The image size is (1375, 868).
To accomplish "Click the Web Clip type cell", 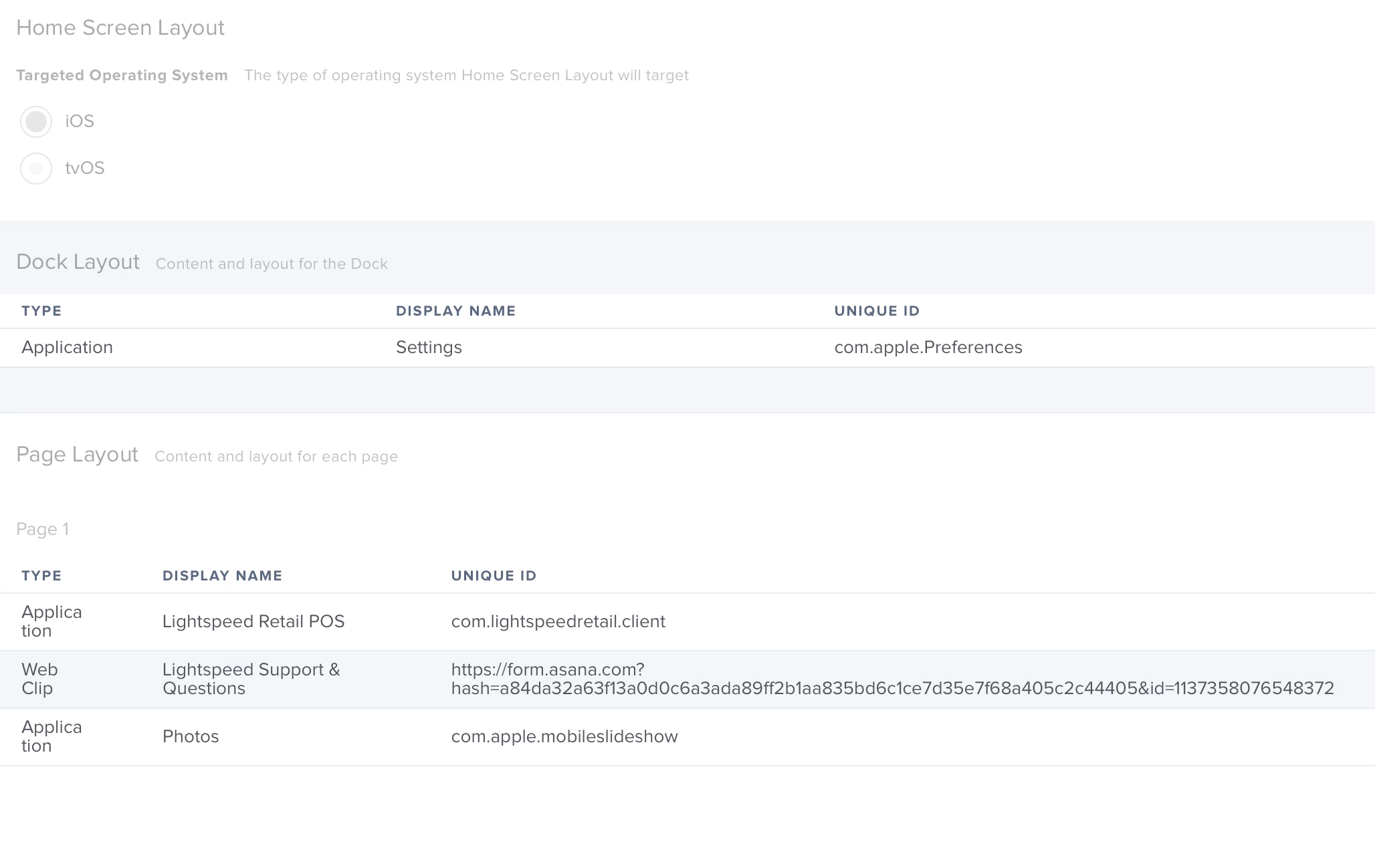I will (39, 679).
